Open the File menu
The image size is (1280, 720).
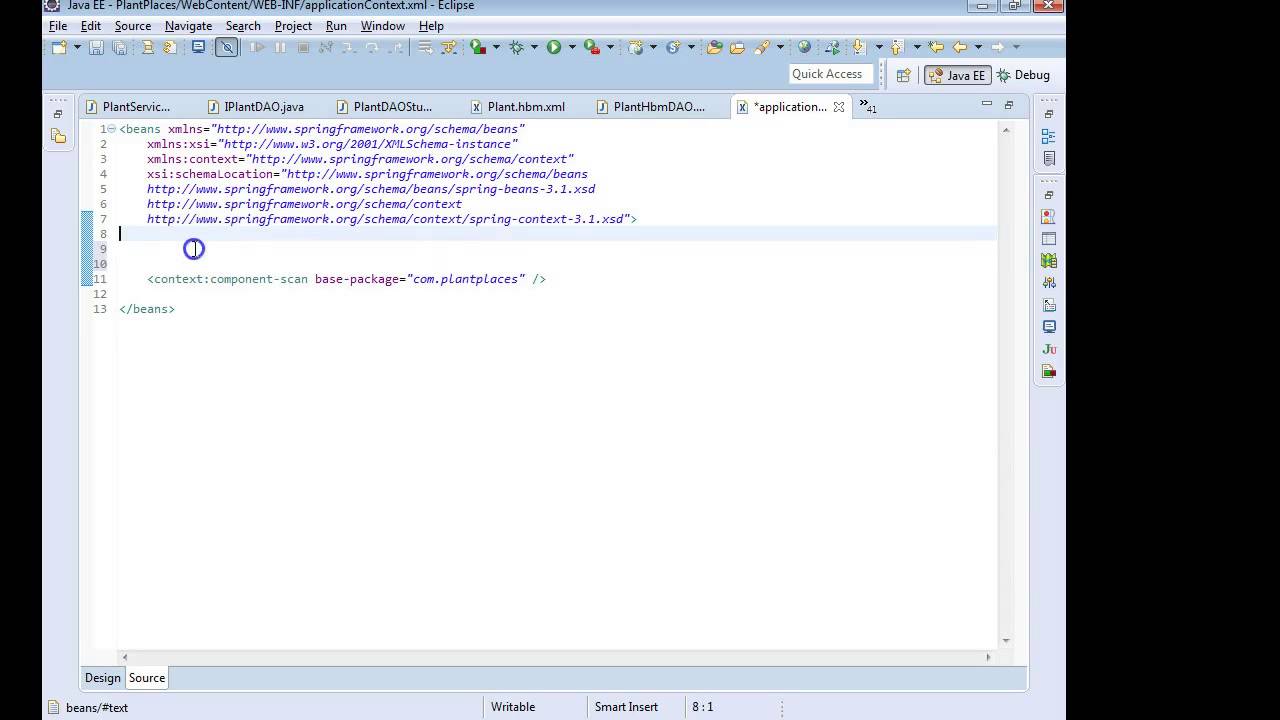(58, 26)
